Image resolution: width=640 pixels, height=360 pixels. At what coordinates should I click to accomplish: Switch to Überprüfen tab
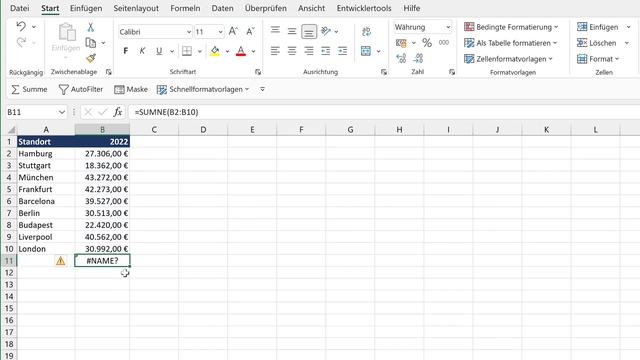[x=266, y=8]
